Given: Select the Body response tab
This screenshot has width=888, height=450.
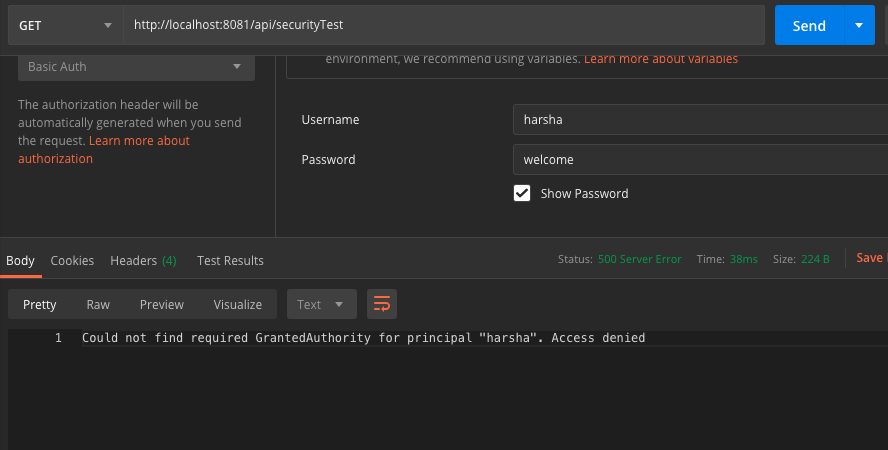Looking at the screenshot, I should [x=20, y=260].
